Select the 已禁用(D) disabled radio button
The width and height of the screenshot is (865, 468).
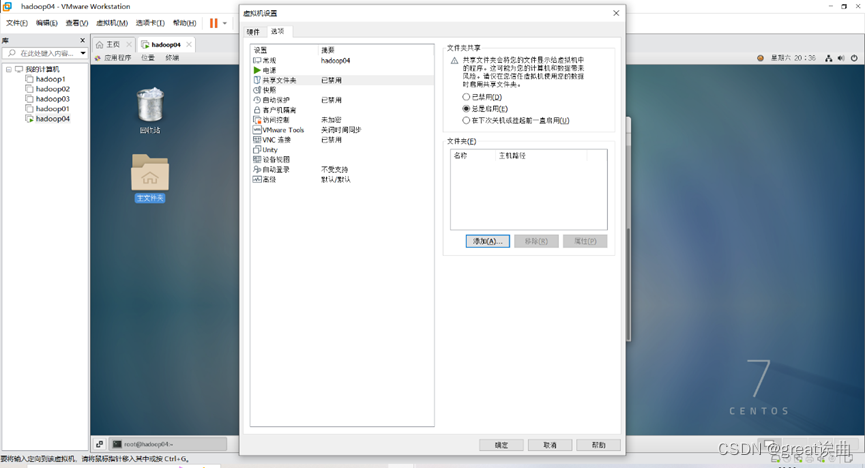pyautogui.click(x=466, y=97)
